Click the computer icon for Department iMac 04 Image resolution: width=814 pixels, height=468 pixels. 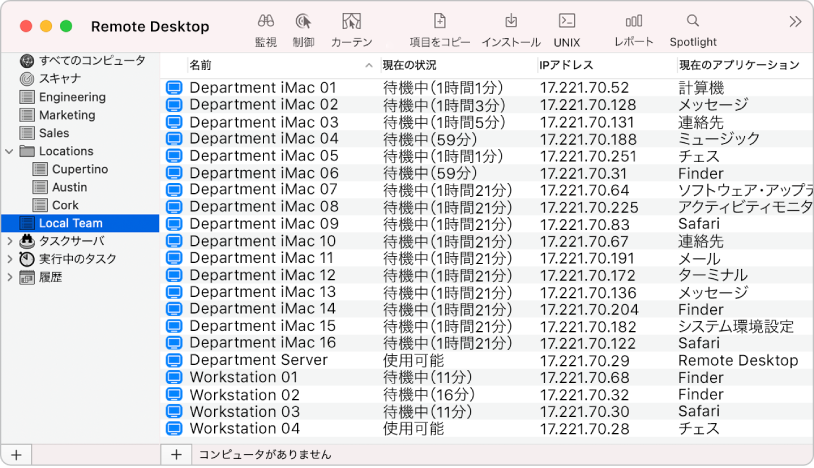point(174,139)
